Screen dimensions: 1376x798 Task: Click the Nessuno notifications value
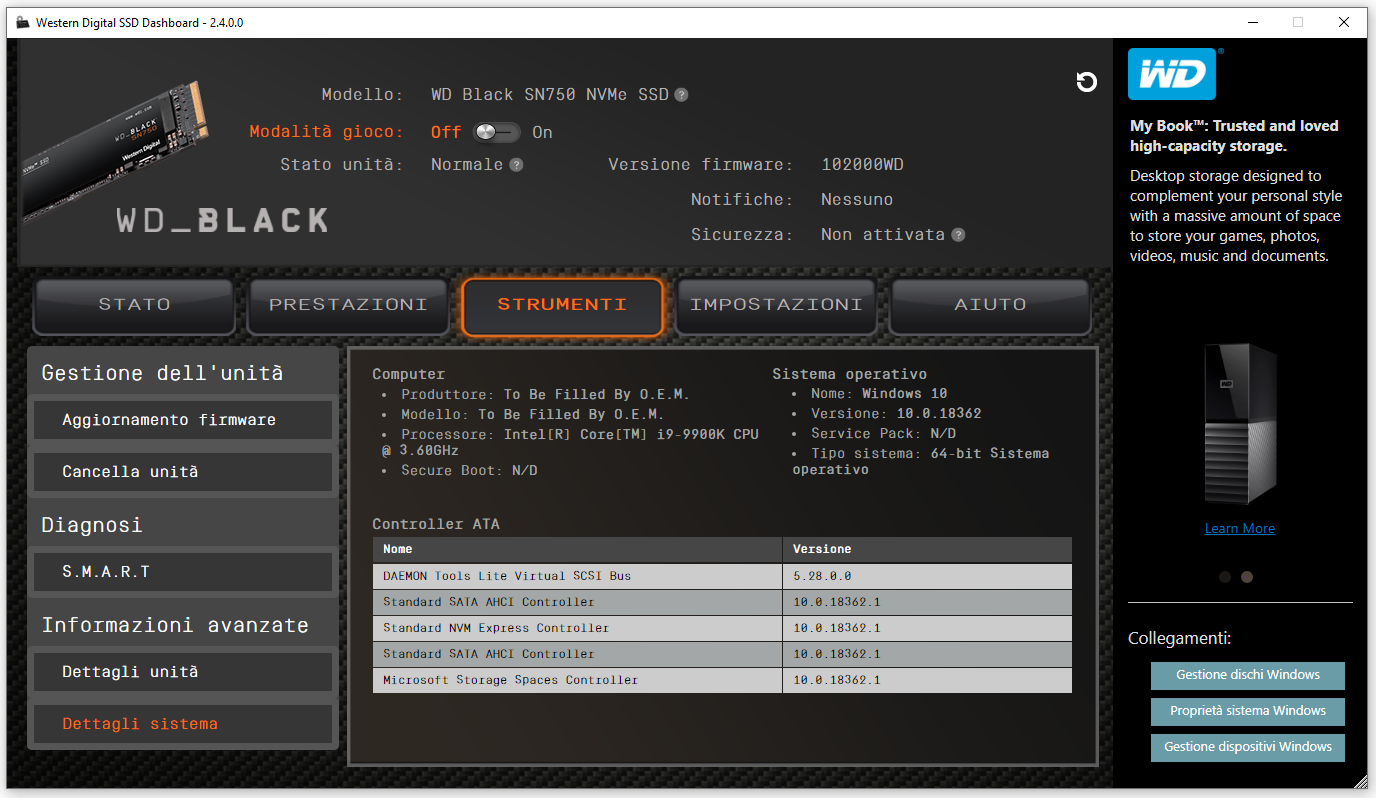857,200
